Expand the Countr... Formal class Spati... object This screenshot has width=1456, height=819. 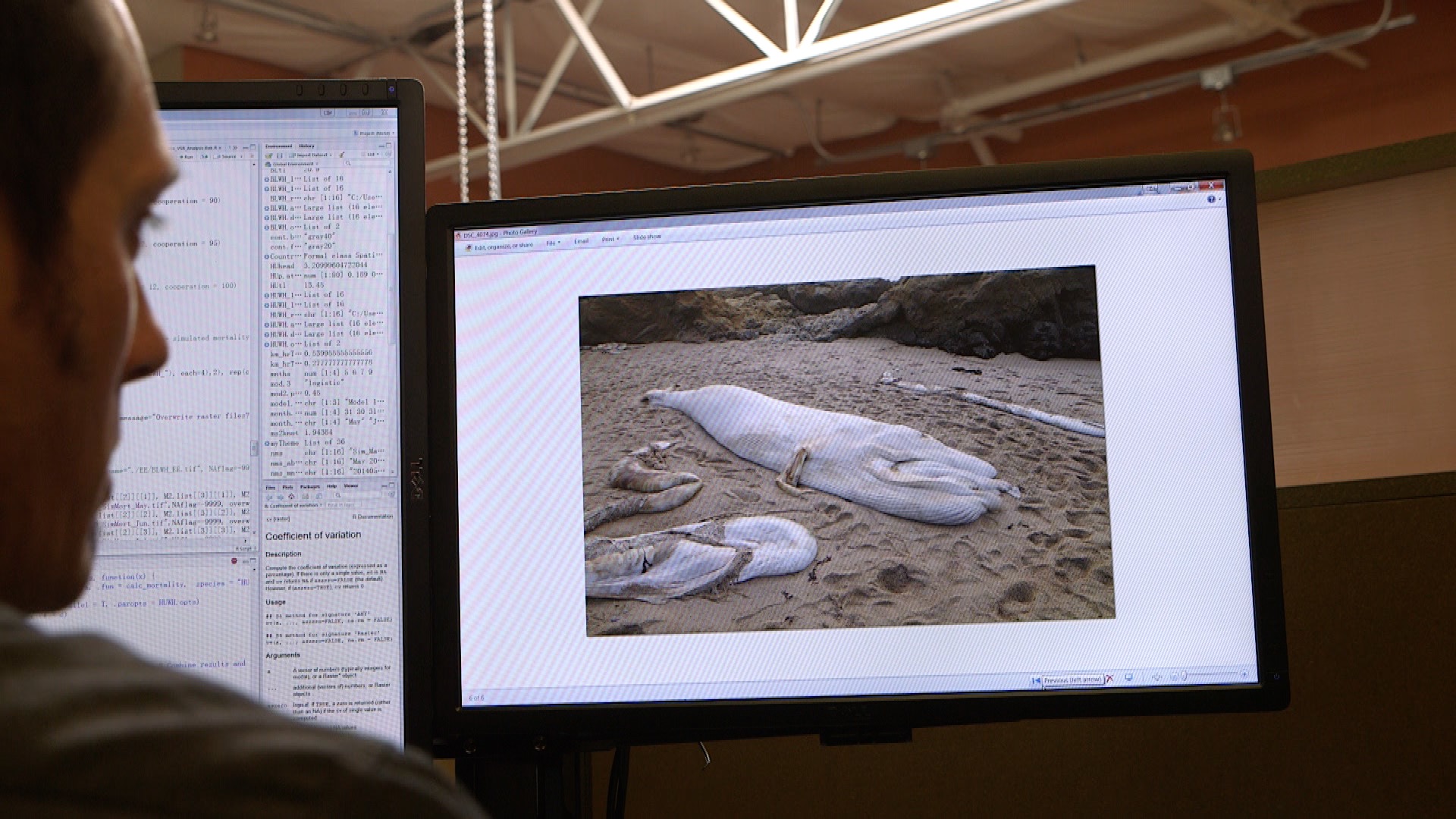266,257
